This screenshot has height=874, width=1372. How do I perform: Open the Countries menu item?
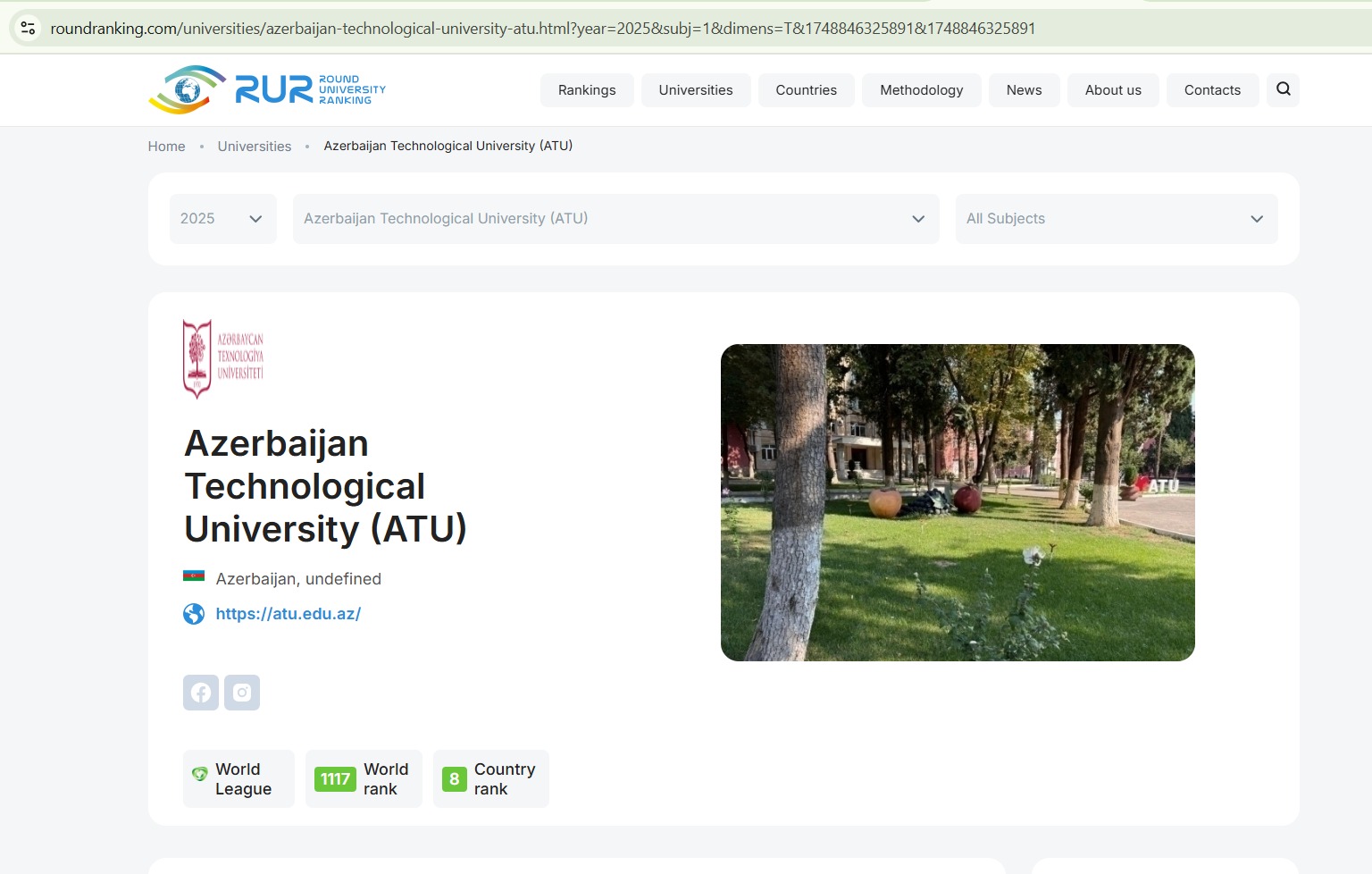[x=807, y=90]
